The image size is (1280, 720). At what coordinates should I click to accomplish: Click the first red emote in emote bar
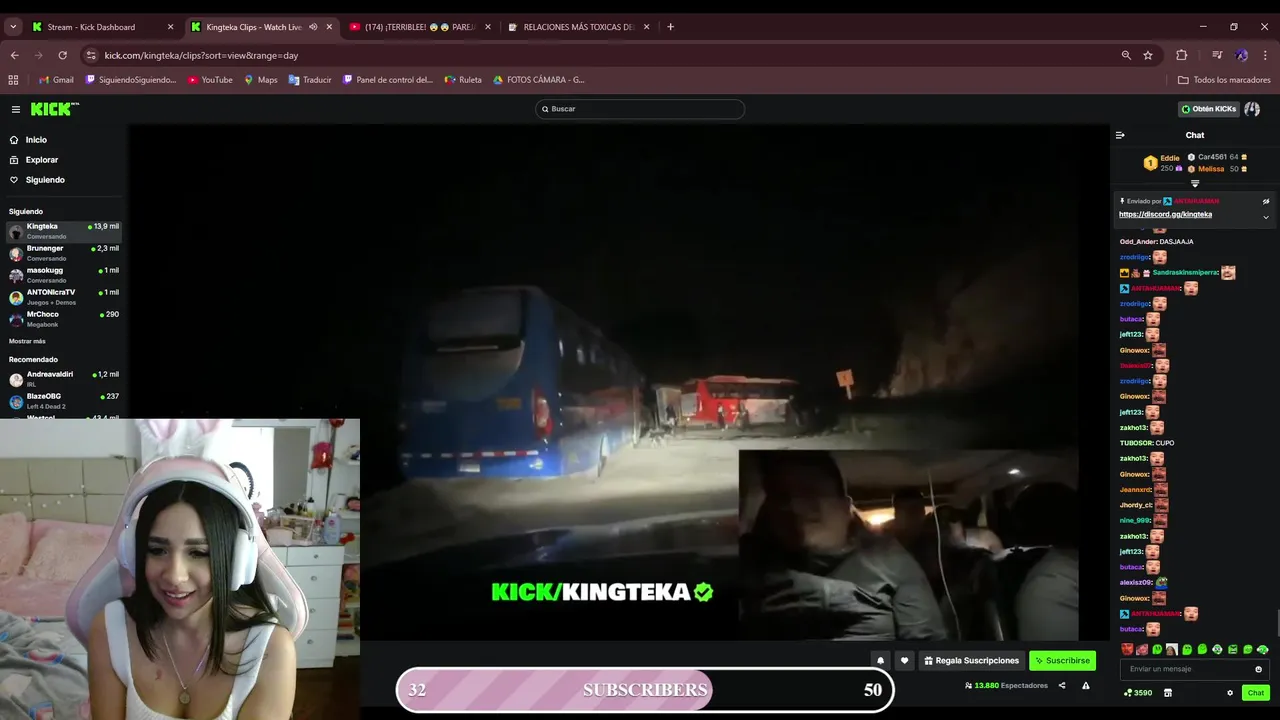point(1127,650)
